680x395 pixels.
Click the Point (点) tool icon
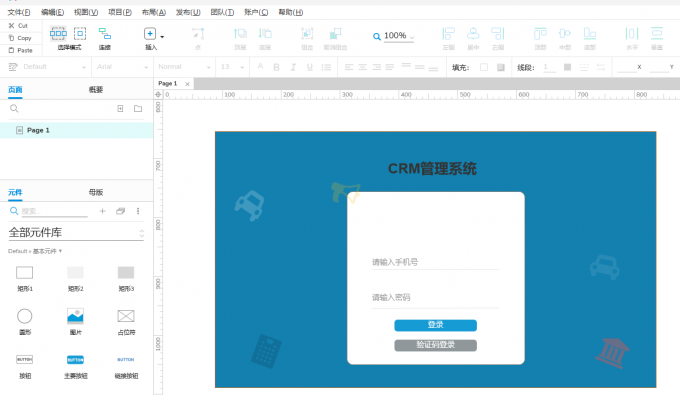[x=198, y=33]
